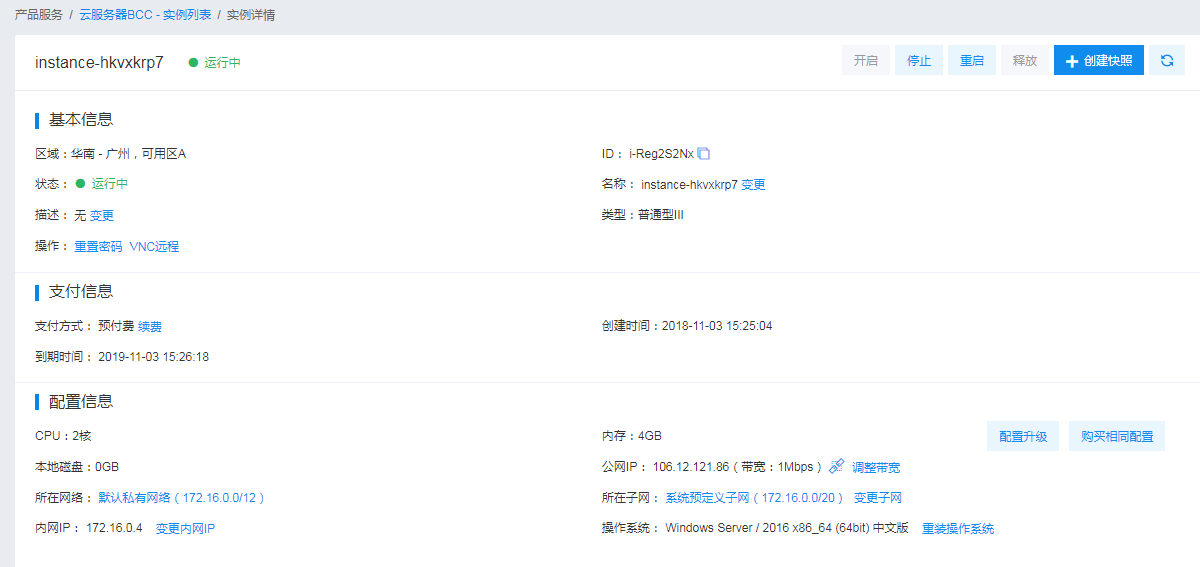
Task: Click the 释放 button
Action: coord(1024,61)
